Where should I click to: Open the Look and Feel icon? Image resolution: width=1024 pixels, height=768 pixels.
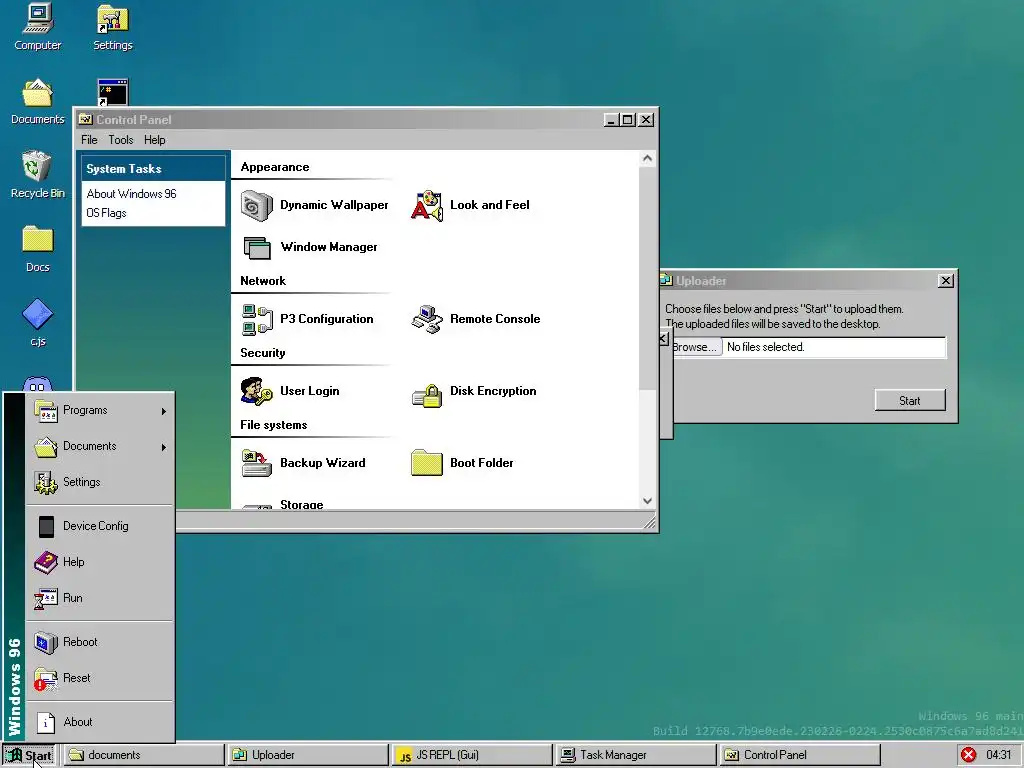pos(427,205)
